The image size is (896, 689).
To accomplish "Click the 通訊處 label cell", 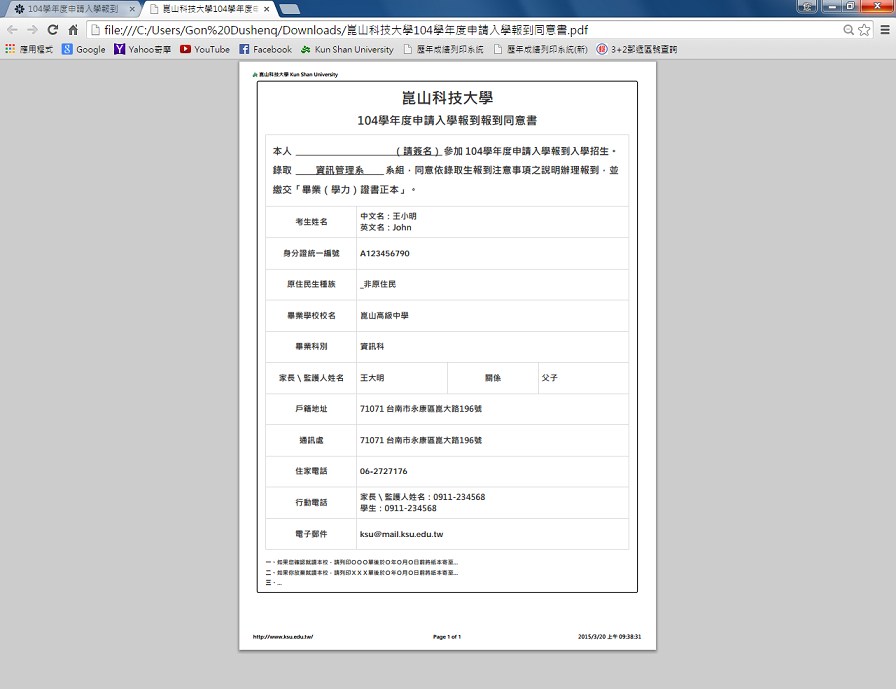I will [311, 440].
